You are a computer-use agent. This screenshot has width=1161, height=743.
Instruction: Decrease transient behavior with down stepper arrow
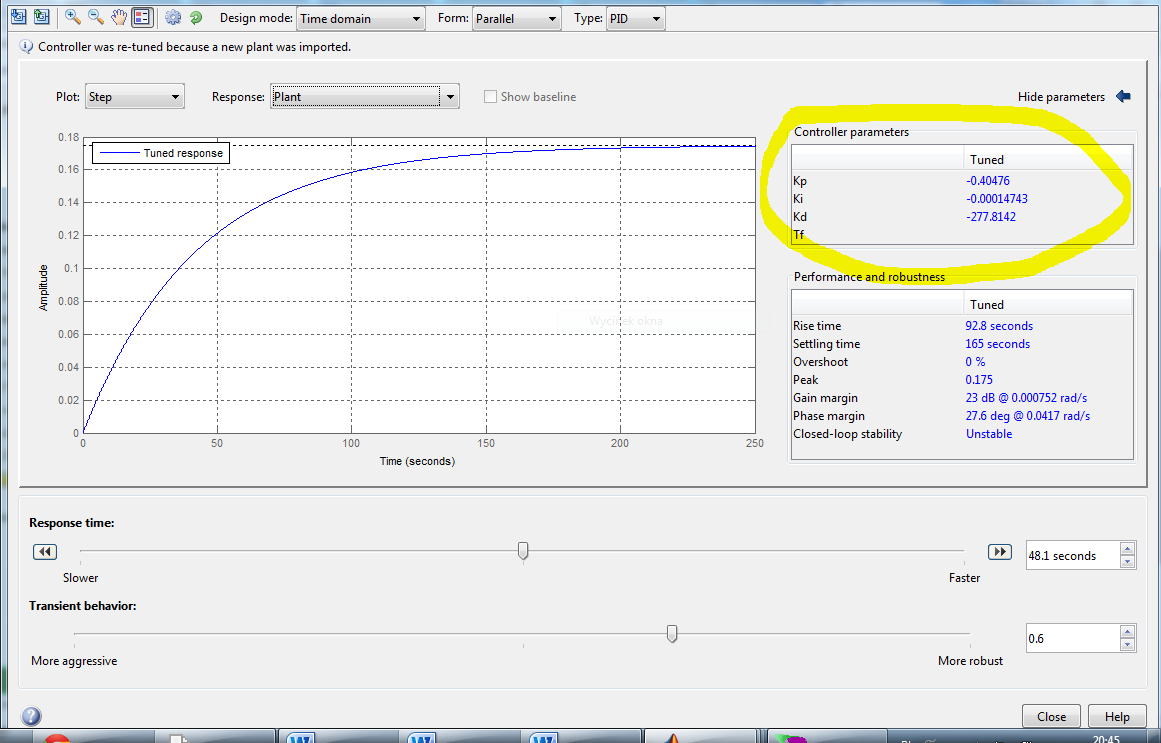[x=1127, y=644]
